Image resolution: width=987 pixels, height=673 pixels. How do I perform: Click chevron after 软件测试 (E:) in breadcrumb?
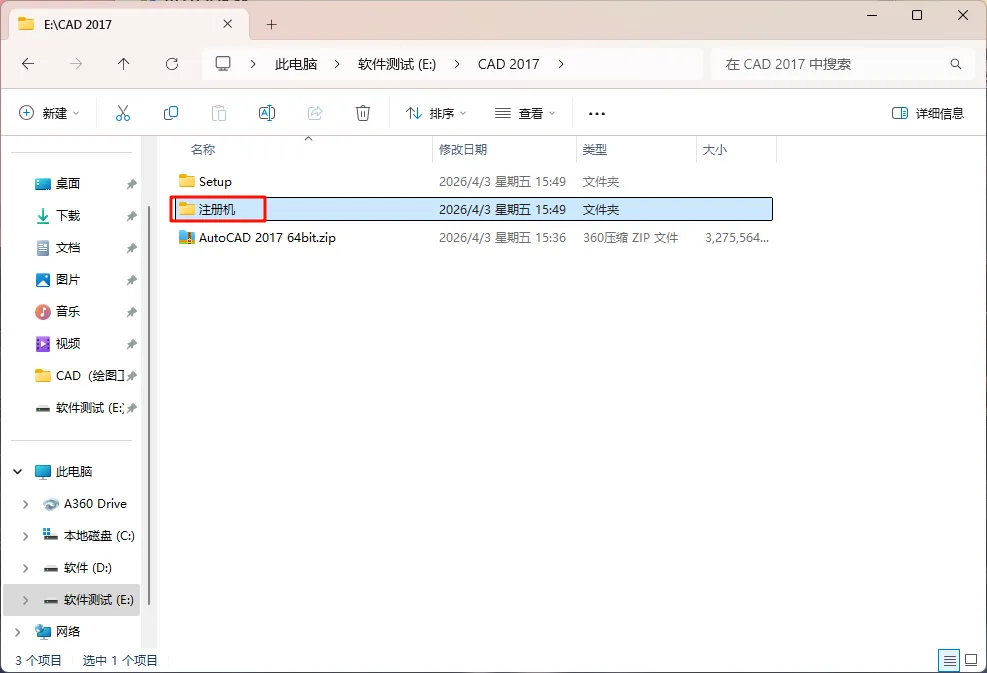click(x=457, y=64)
